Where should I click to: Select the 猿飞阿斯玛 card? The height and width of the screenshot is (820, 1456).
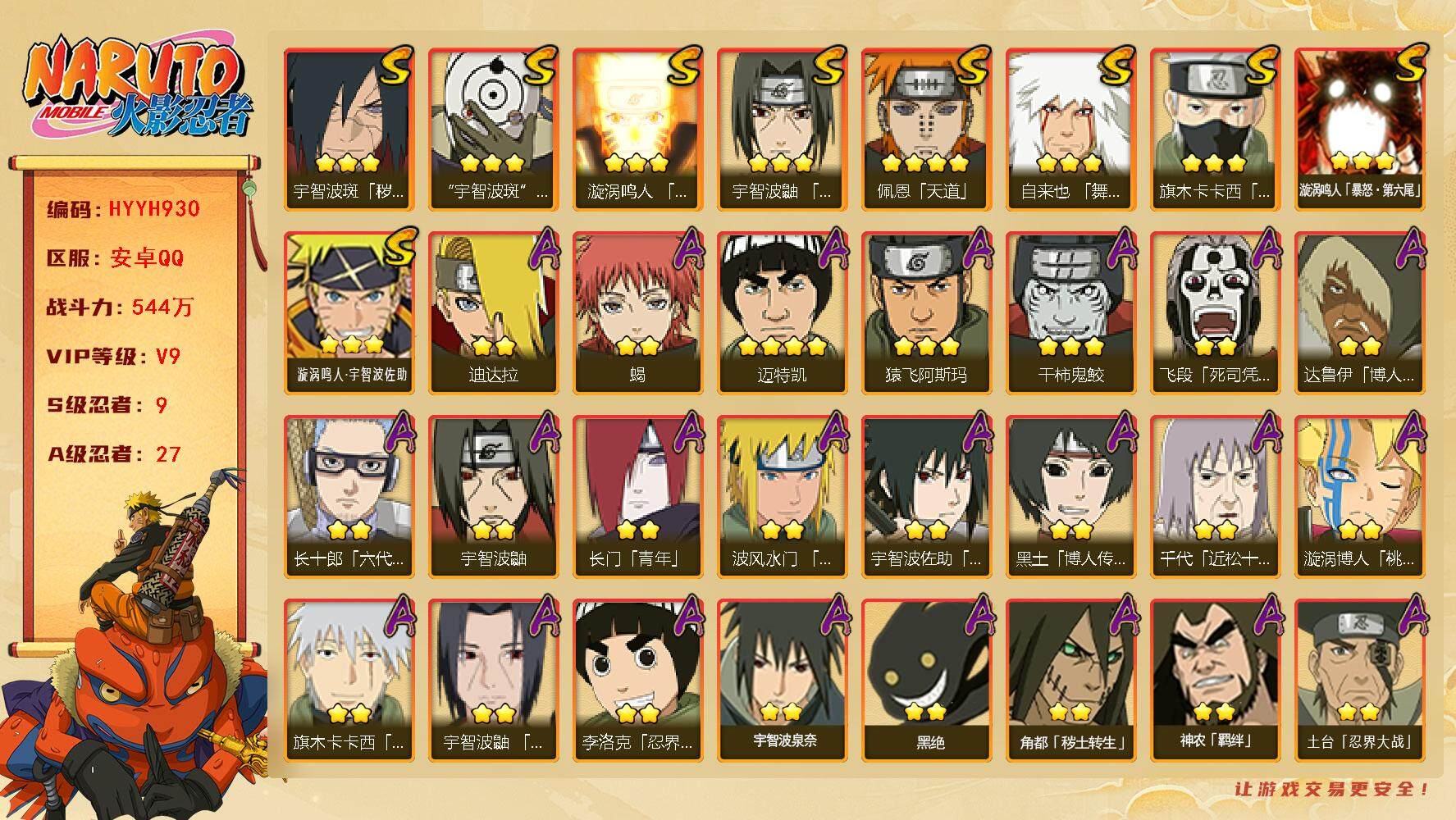(926, 313)
